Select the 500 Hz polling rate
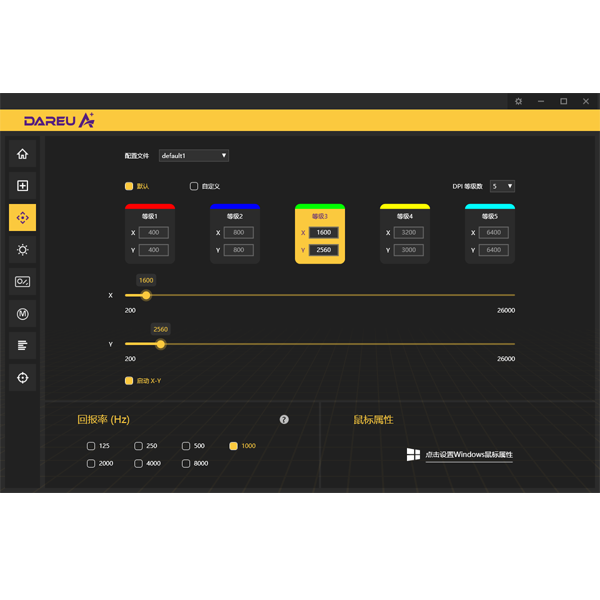The height and width of the screenshot is (600, 600). point(187,446)
